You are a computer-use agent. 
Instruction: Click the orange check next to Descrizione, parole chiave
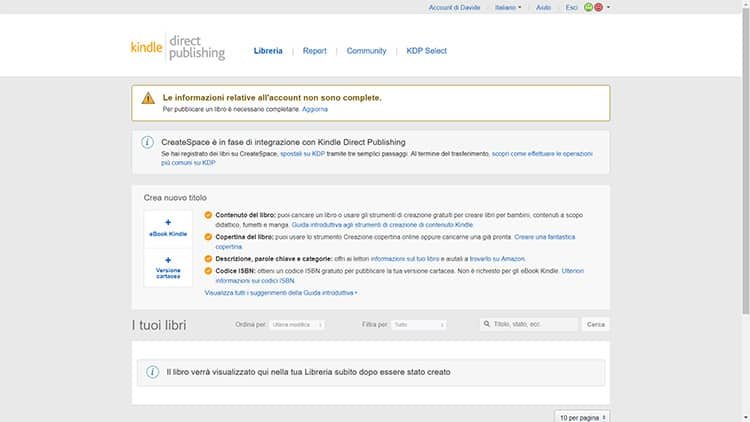pos(208,259)
